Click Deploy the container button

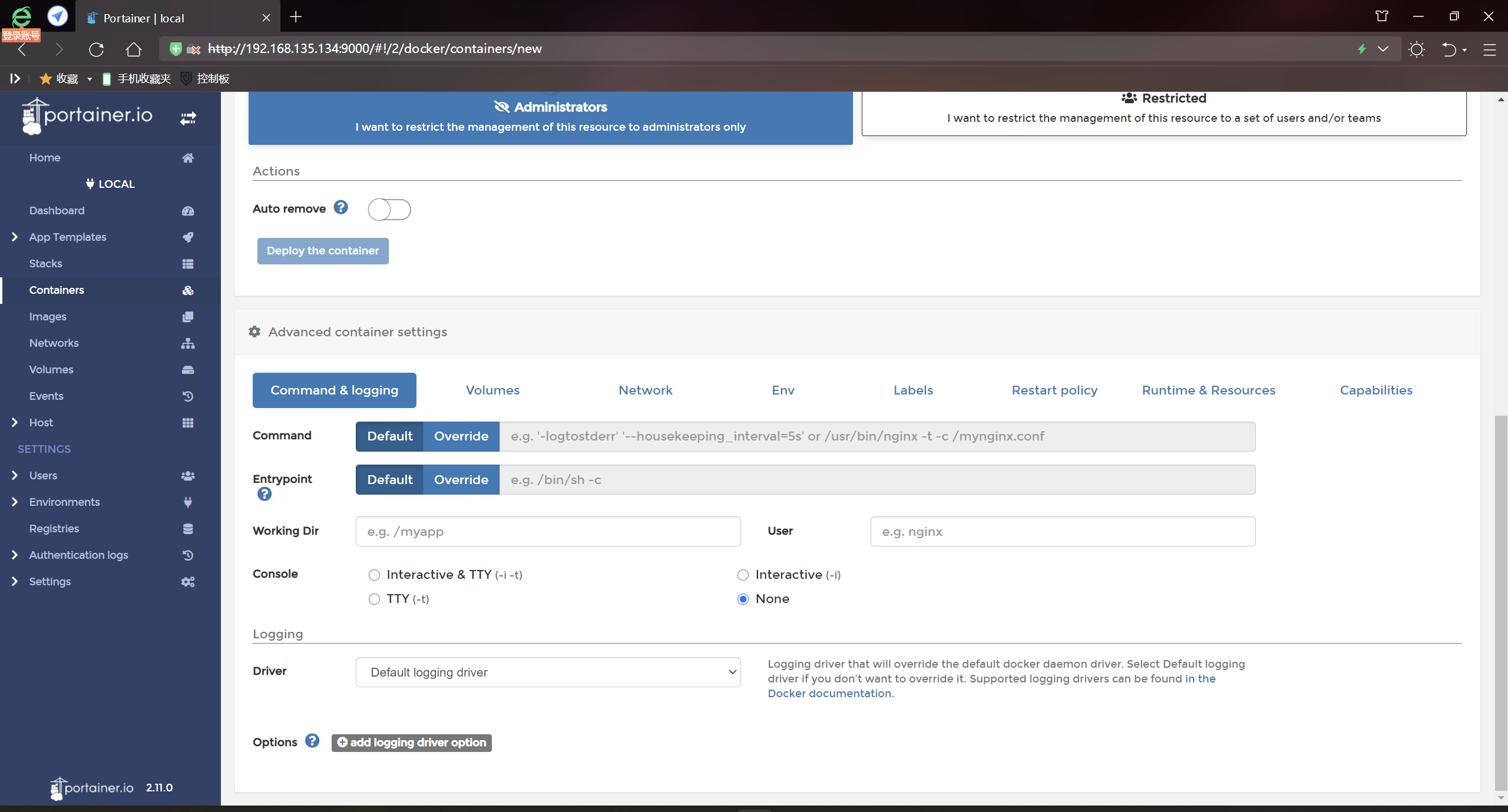pos(323,251)
